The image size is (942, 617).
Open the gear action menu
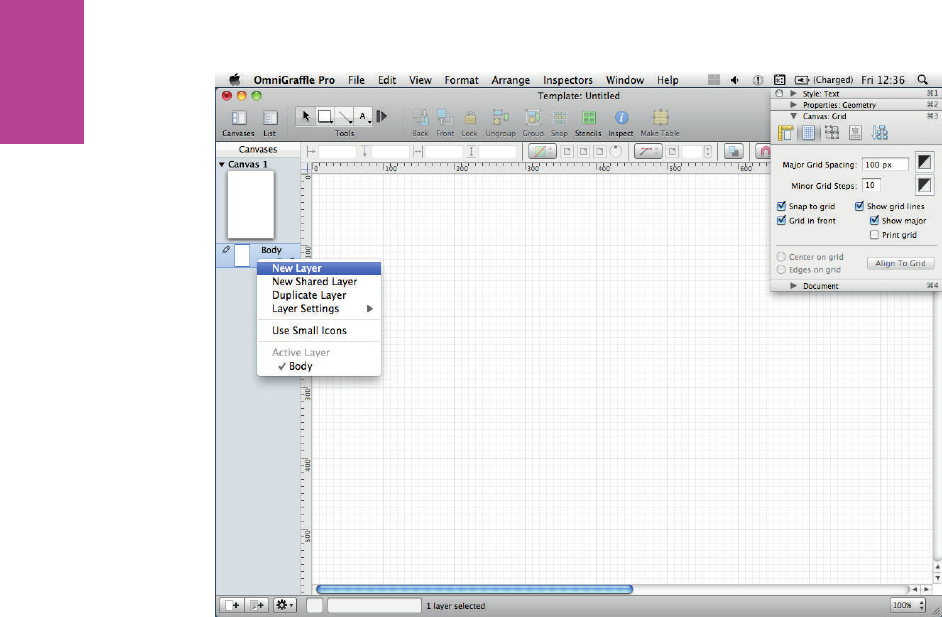point(285,605)
